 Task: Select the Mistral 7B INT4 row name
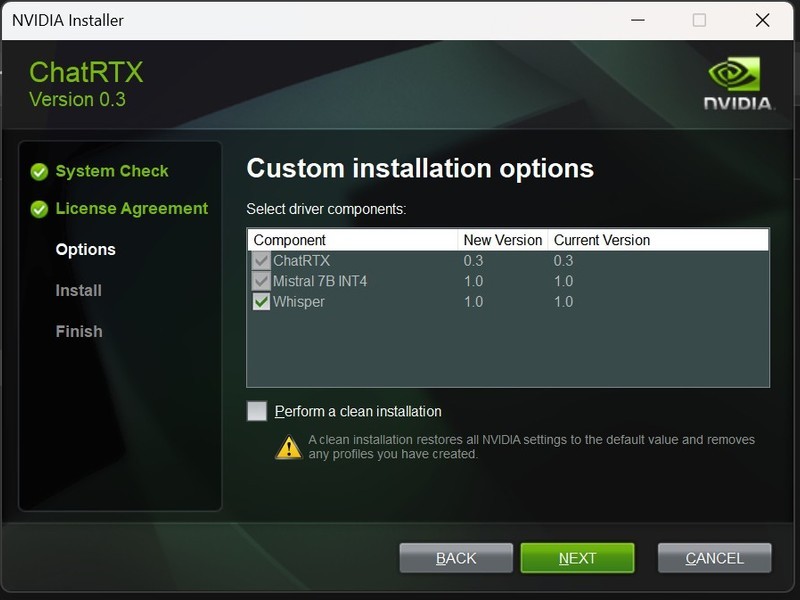point(320,281)
